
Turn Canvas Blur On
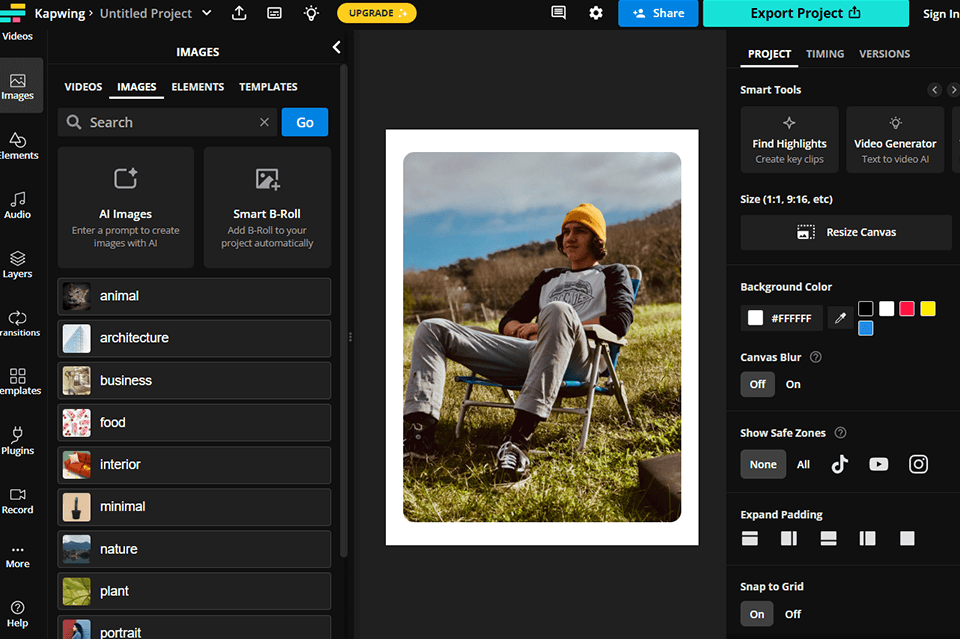click(793, 384)
